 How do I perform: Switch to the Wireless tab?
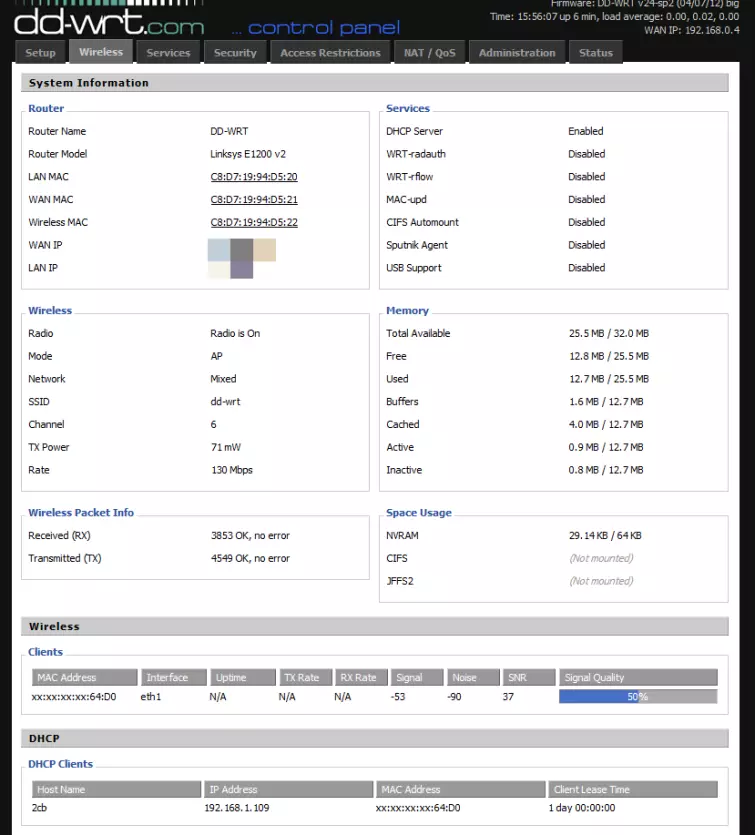coord(101,52)
